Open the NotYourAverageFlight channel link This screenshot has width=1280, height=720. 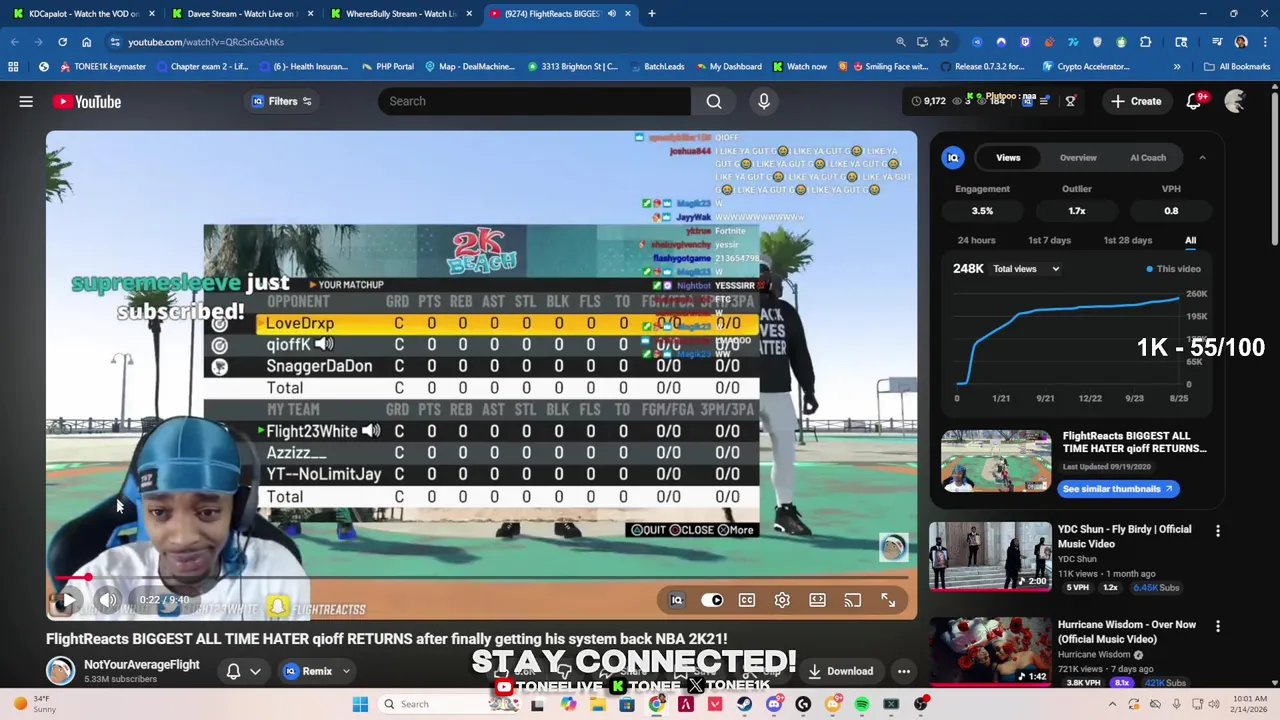tap(142, 665)
